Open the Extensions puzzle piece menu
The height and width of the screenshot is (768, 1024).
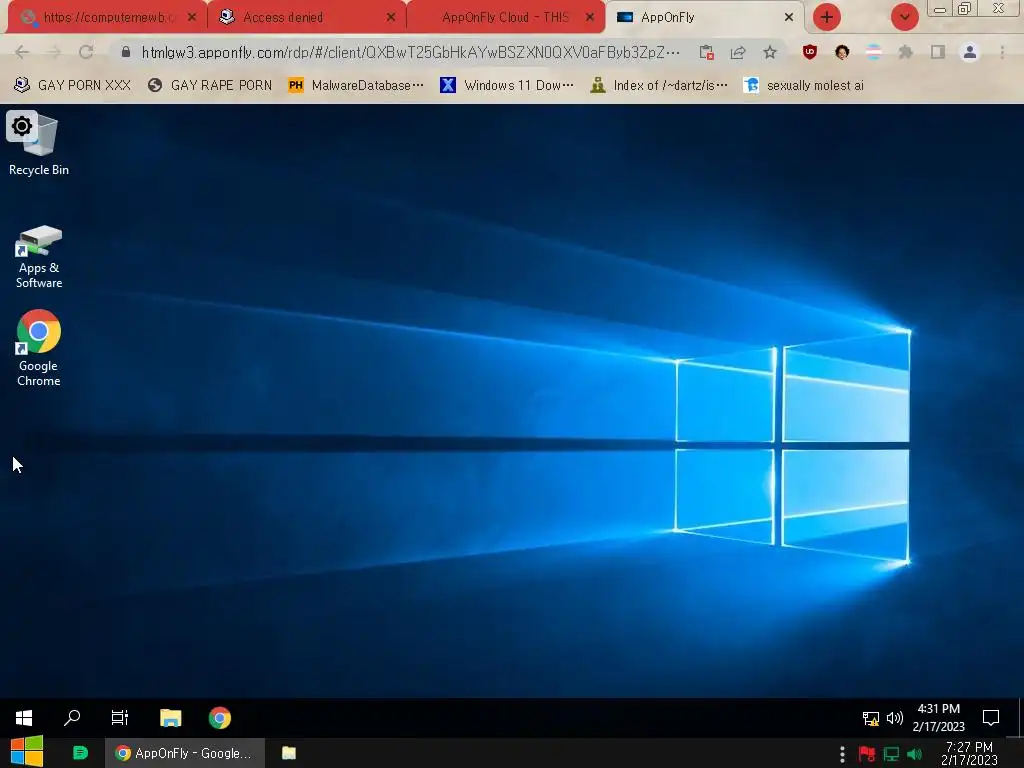(x=906, y=52)
